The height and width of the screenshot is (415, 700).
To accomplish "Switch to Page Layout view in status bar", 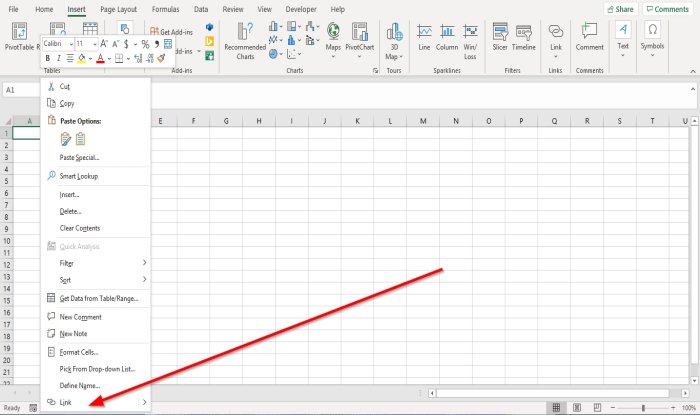I will click(x=577, y=407).
